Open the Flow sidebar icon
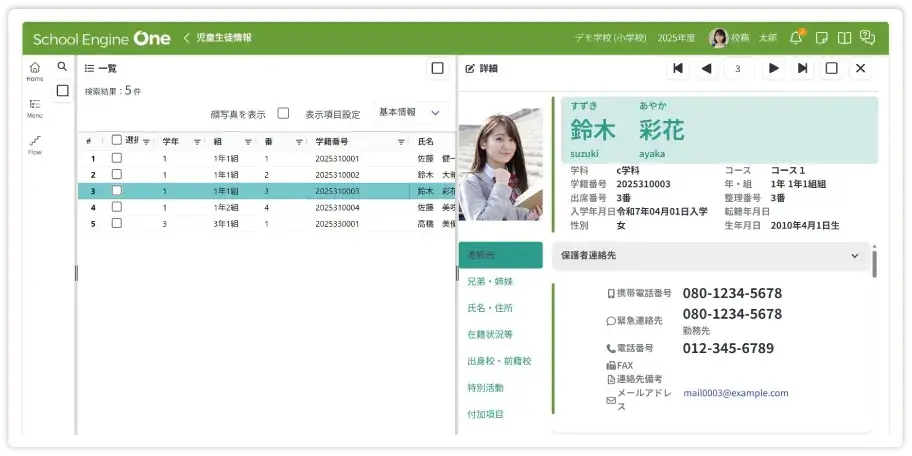912x456 pixels. pos(35,145)
